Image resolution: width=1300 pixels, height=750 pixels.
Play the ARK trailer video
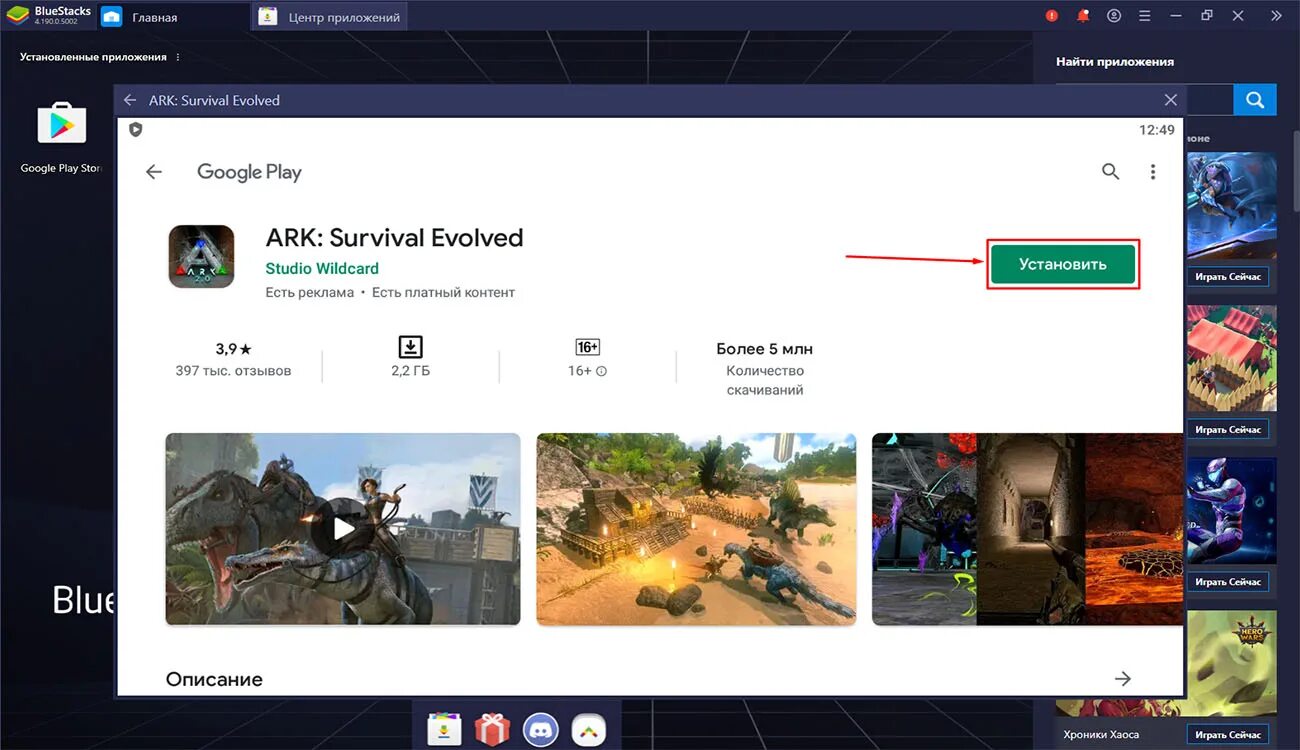pos(343,529)
